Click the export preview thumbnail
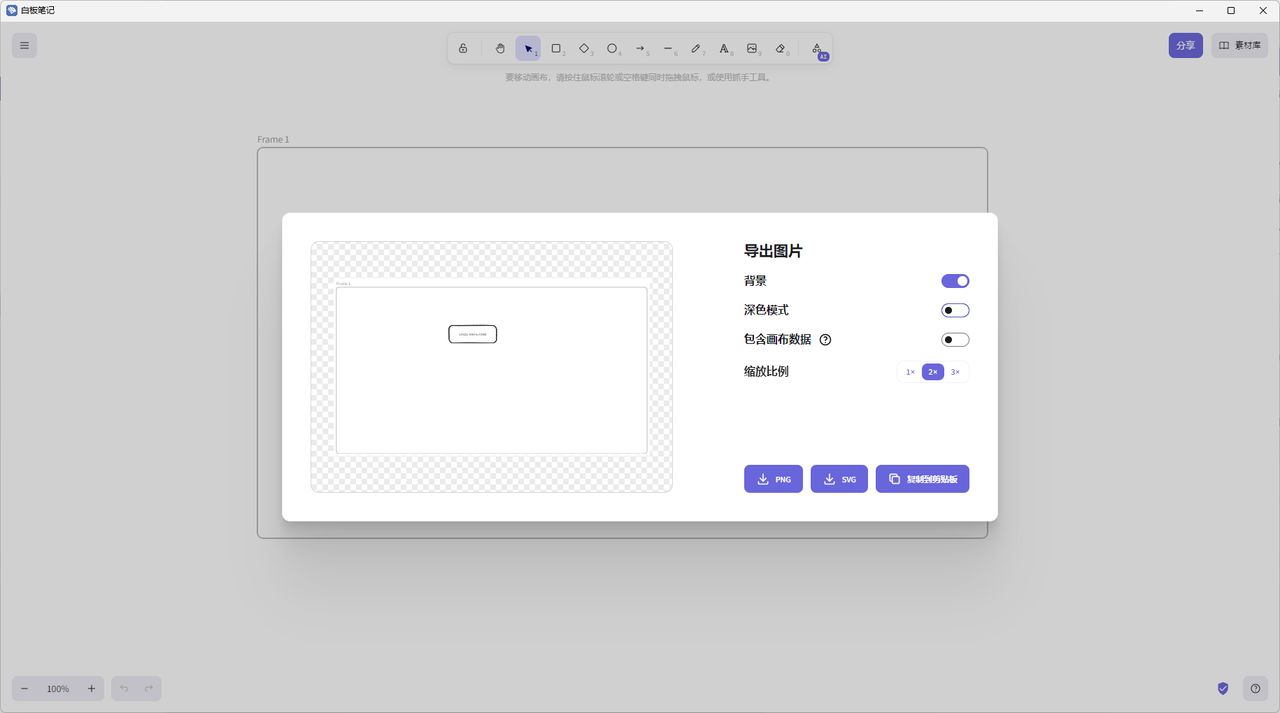This screenshot has height=713, width=1280. pos(491,367)
